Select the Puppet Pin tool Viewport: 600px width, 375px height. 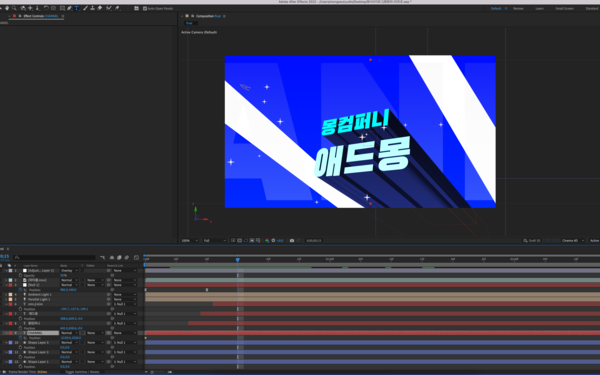(117, 8)
